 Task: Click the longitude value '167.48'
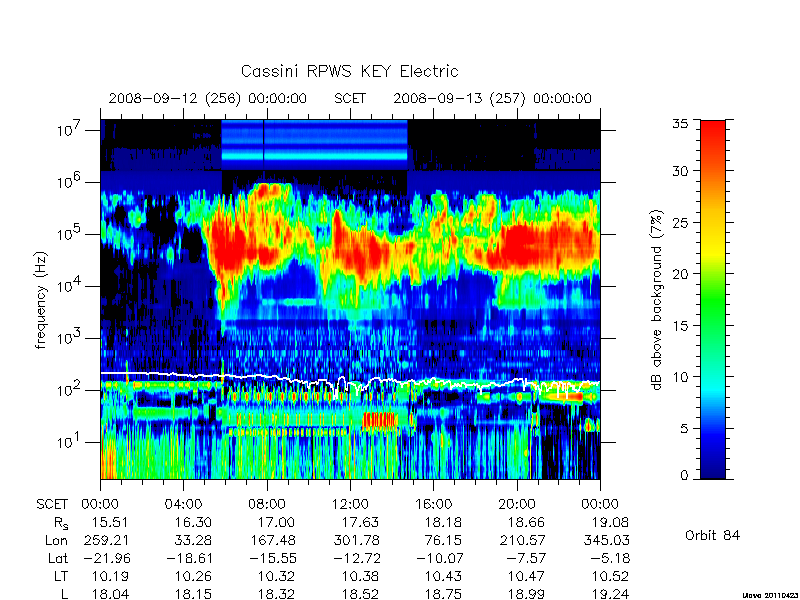(273, 540)
